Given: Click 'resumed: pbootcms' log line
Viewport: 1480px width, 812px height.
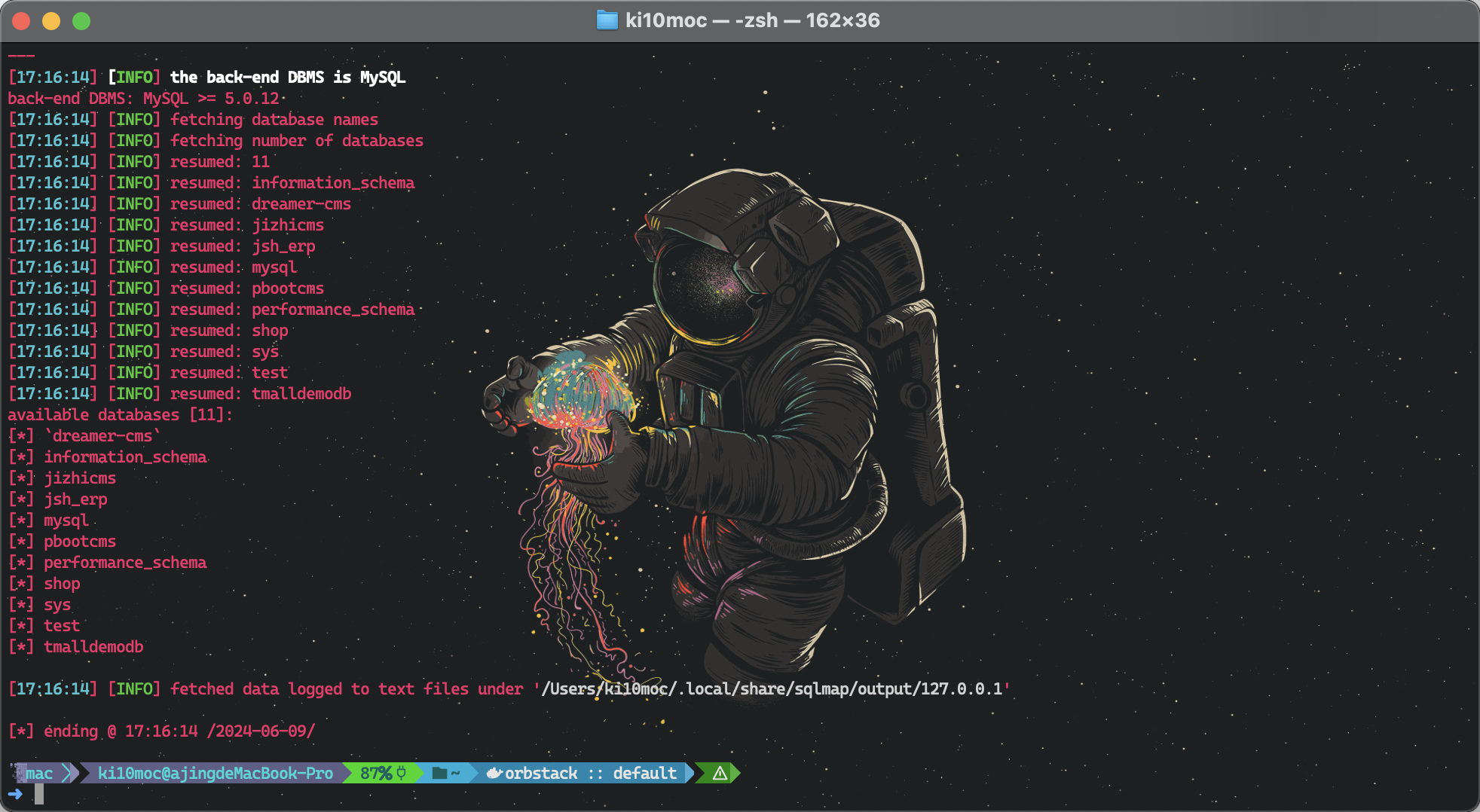Looking at the screenshot, I should click(247, 288).
